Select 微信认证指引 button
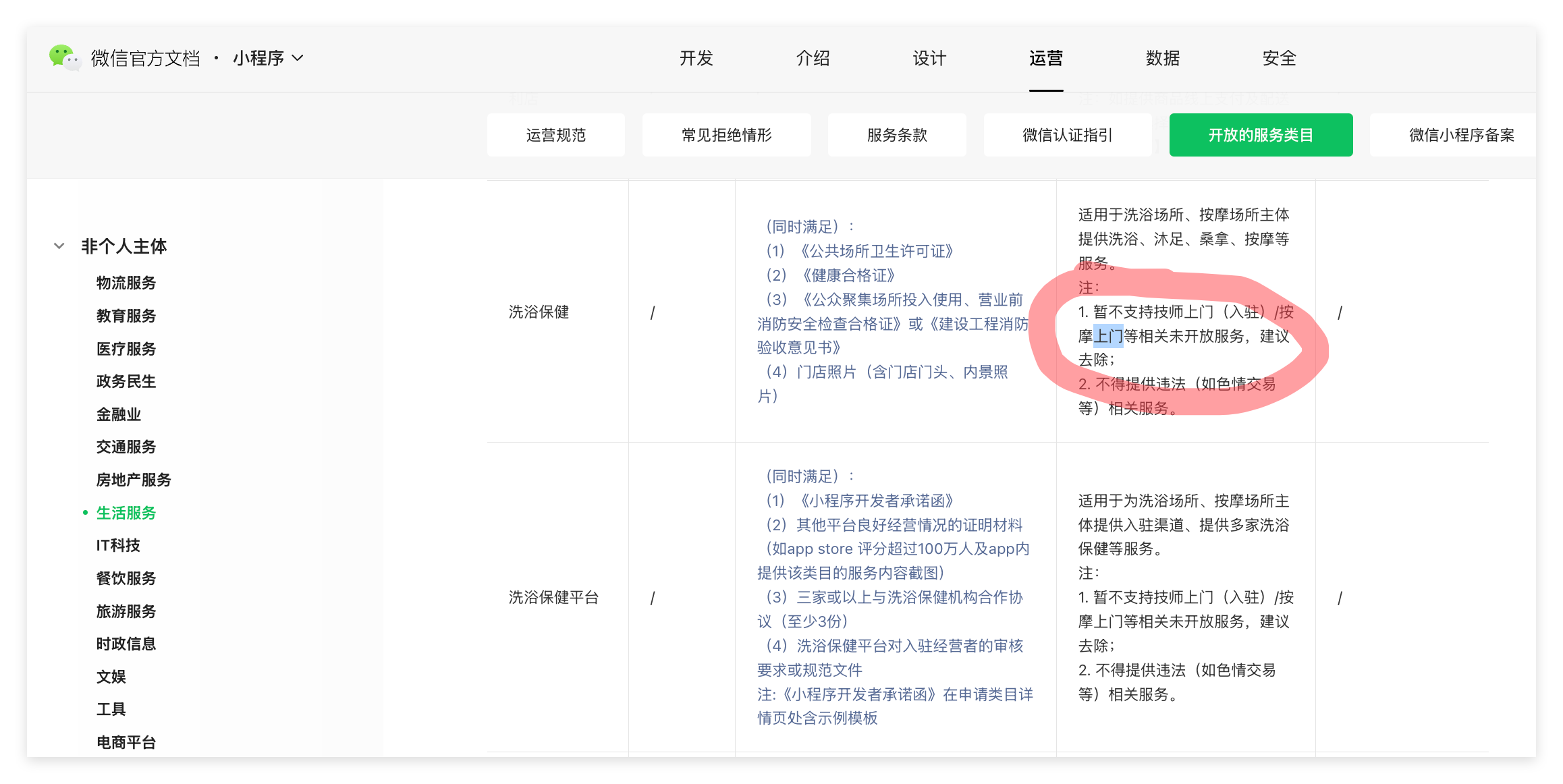 click(1067, 135)
